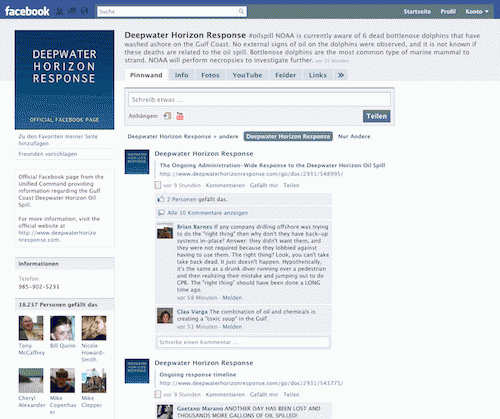Show all 10 comments
Image resolution: width=500 pixels, height=419 pixels.
click(207, 213)
